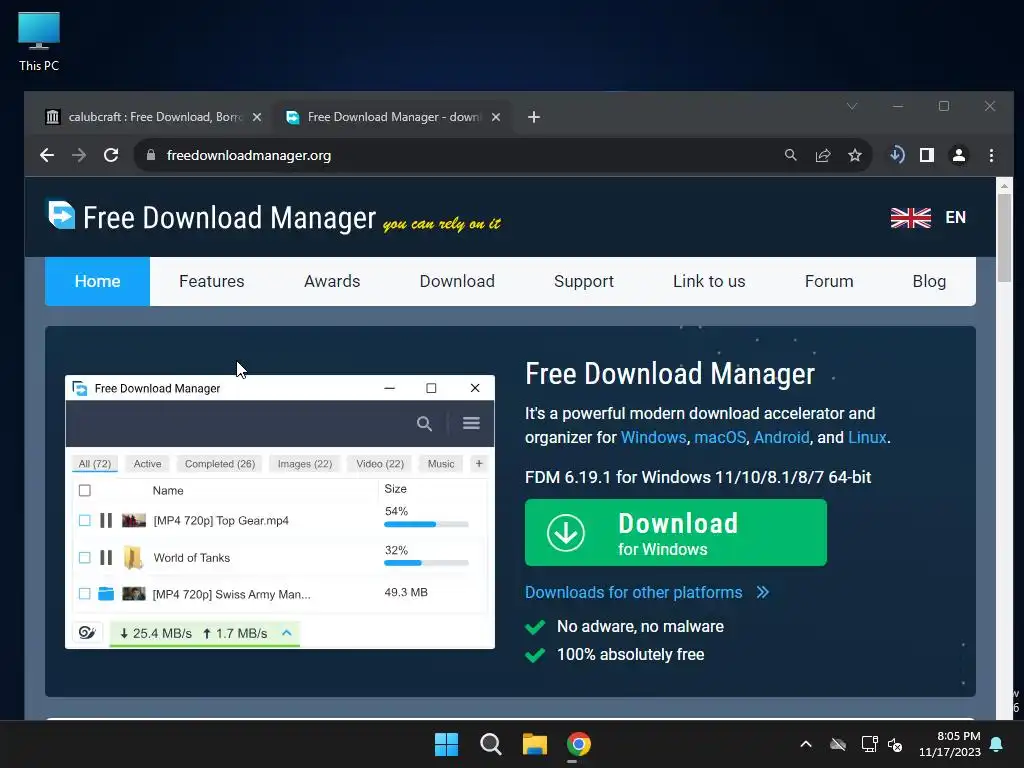Follow the Downloads for other platforms link
This screenshot has height=768, width=1024.
633,592
